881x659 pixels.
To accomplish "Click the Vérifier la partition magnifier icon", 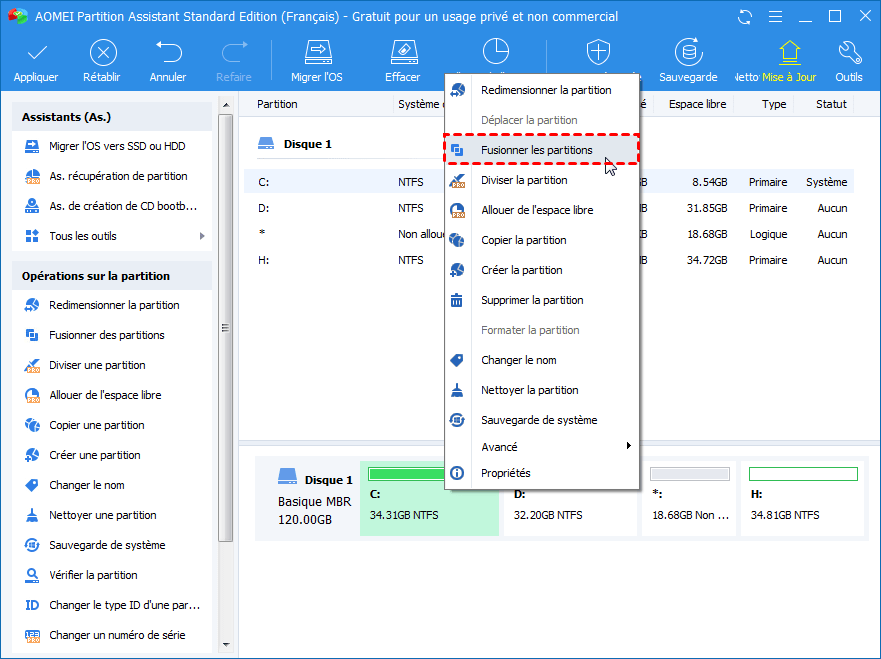I will coord(33,575).
